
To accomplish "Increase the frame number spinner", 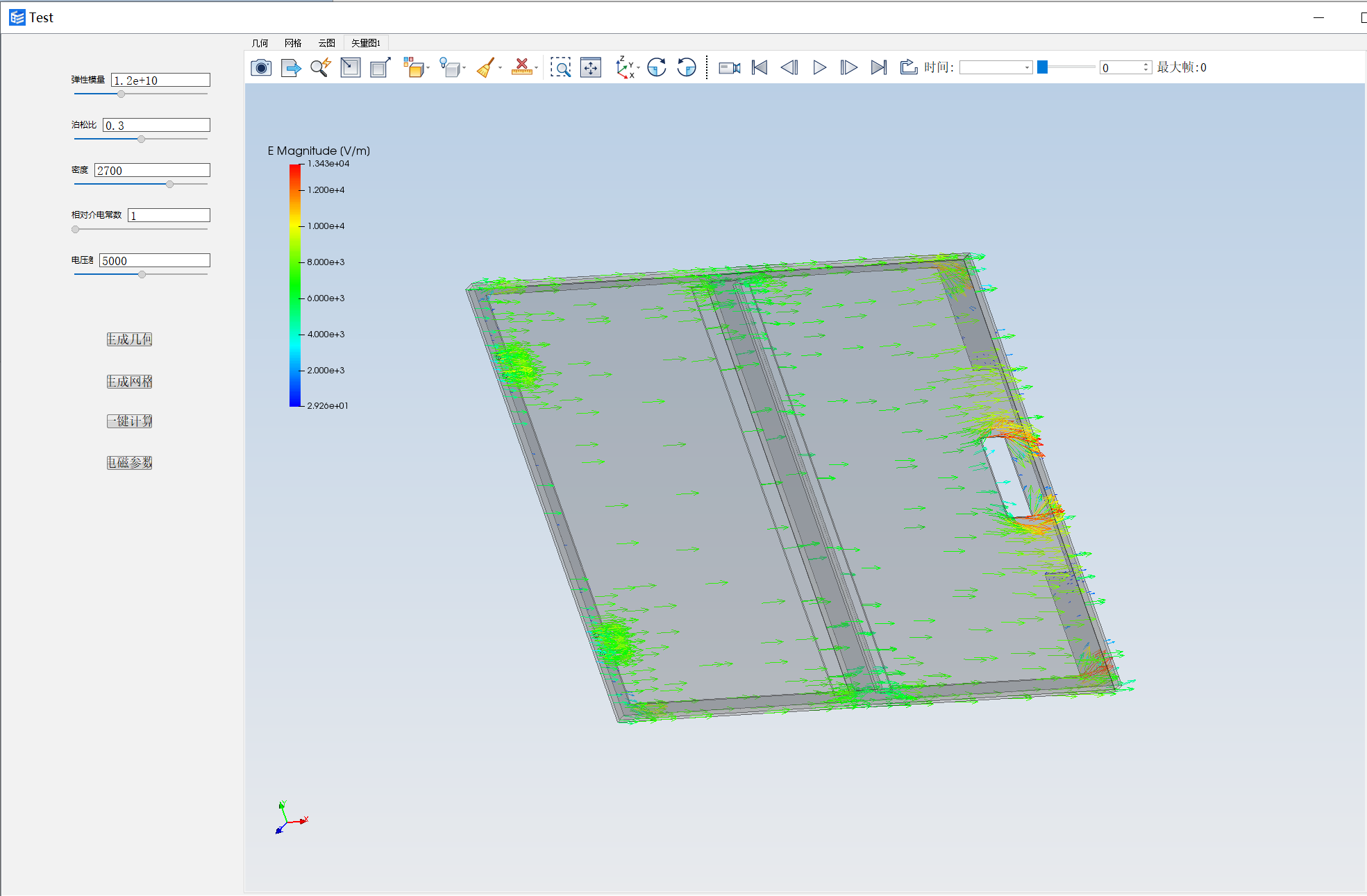I will point(1146,64).
